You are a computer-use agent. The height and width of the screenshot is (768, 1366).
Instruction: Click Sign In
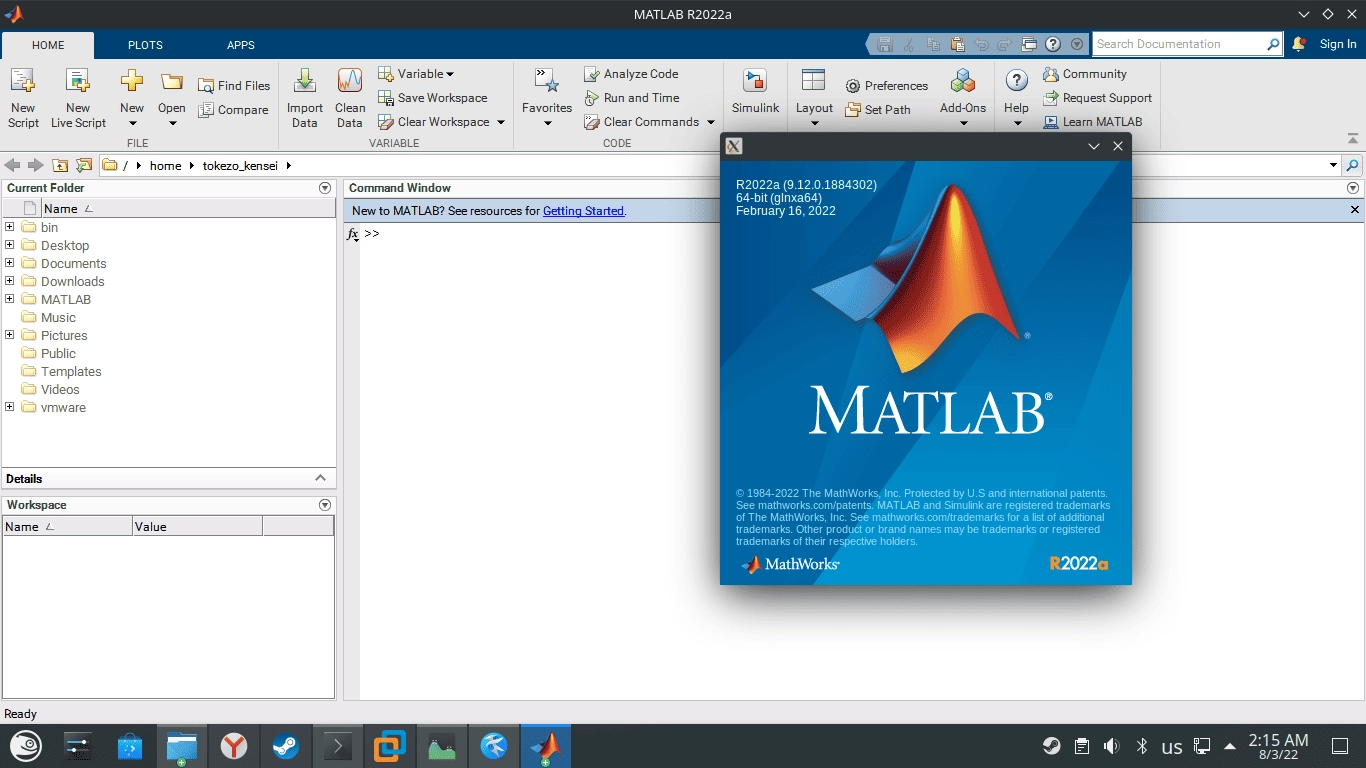1338,44
